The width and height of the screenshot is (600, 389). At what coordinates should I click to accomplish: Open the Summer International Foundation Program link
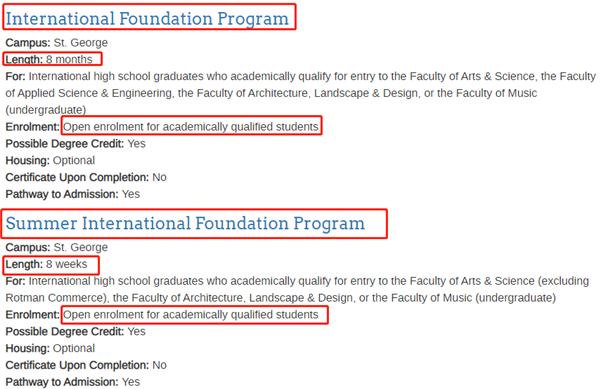click(x=185, y=223)
